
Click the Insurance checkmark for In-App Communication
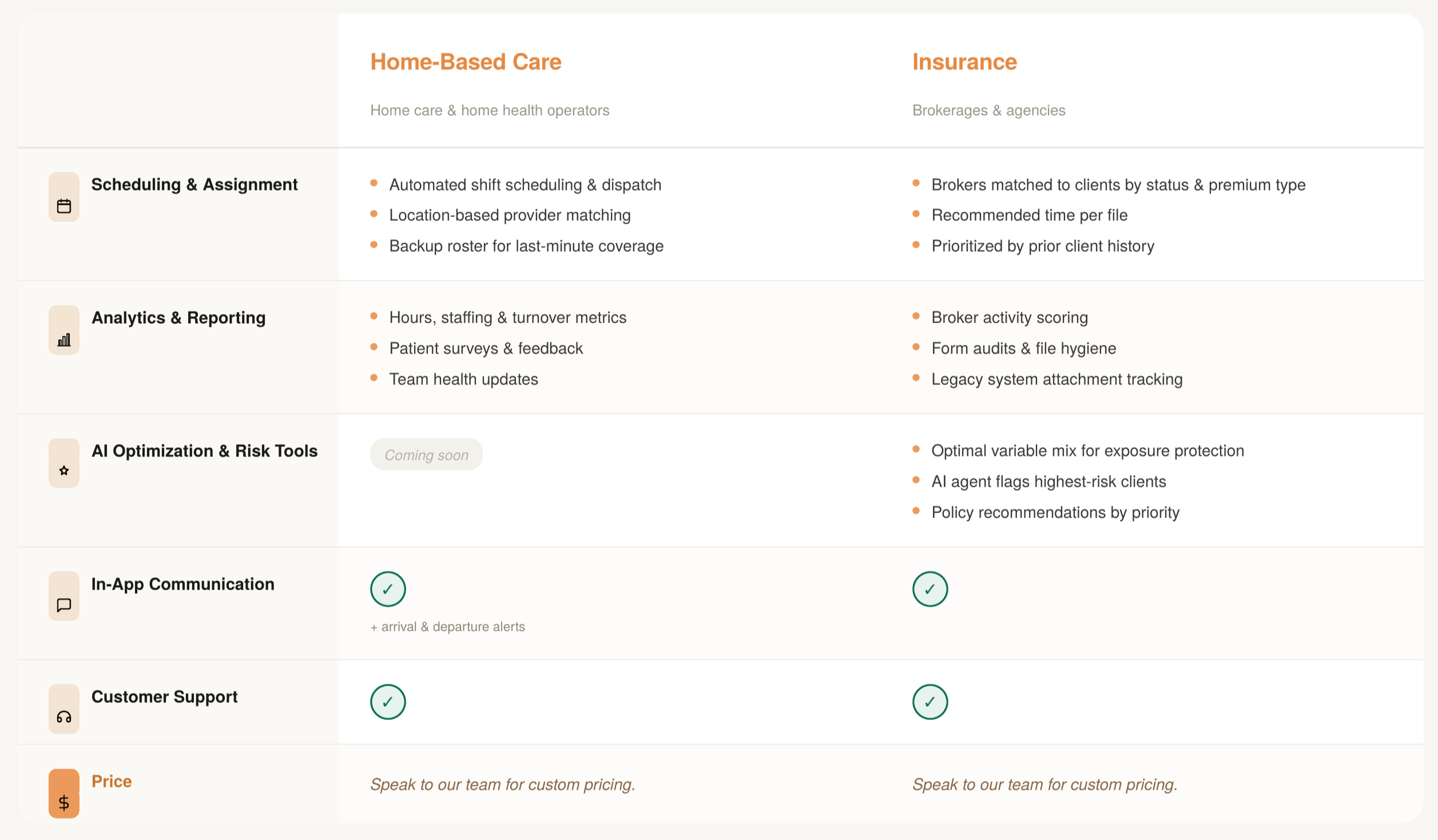click(930, 589)
